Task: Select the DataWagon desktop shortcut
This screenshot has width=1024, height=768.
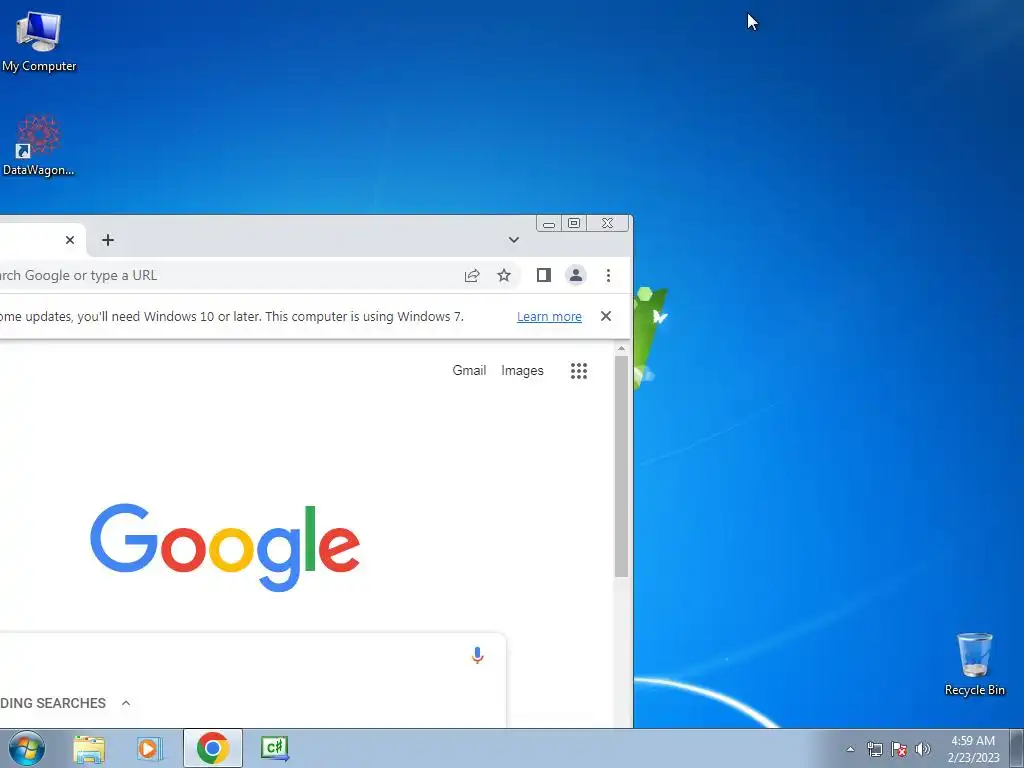Action: (39, 146)
